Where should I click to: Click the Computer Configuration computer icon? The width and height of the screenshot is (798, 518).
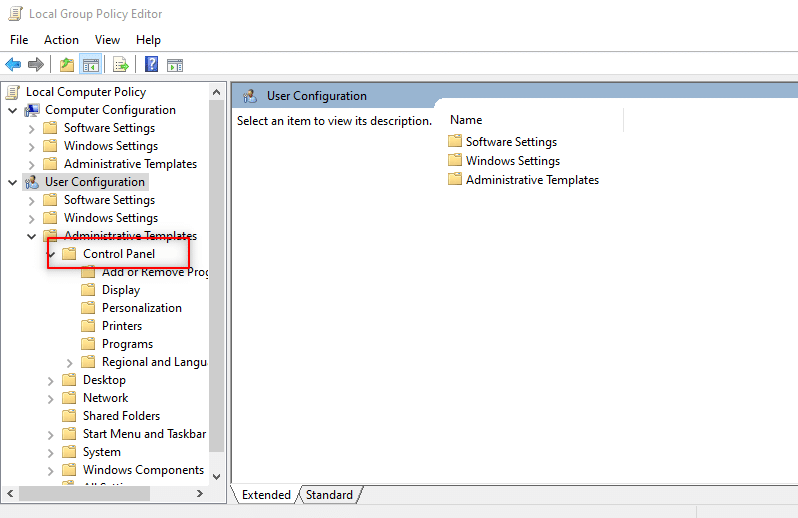click(x=32, y=110)
